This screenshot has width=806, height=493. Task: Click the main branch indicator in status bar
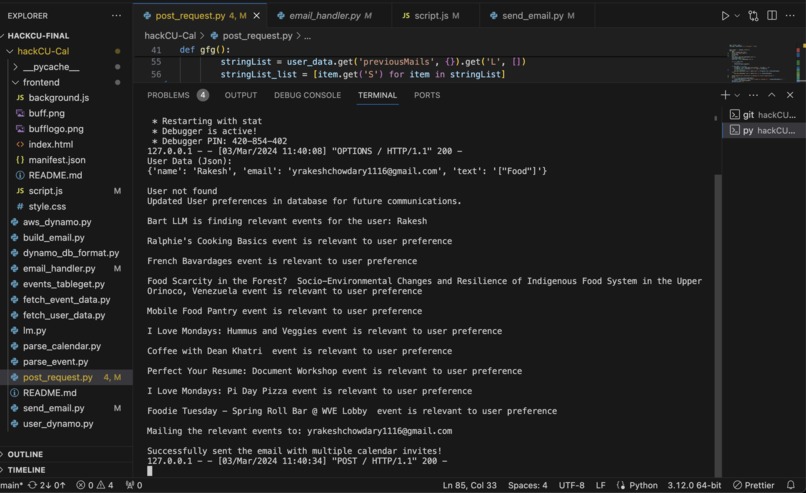11,485
